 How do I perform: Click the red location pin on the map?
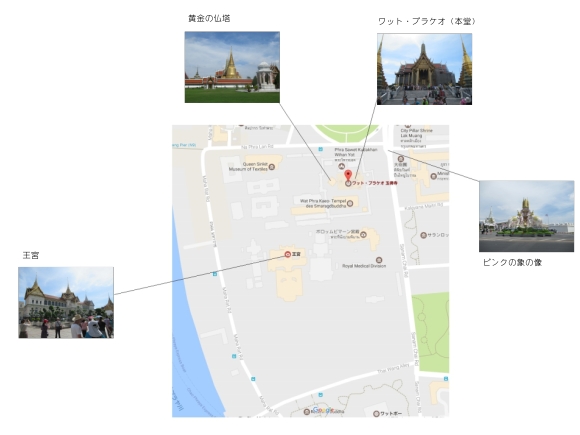pos(348,175)
